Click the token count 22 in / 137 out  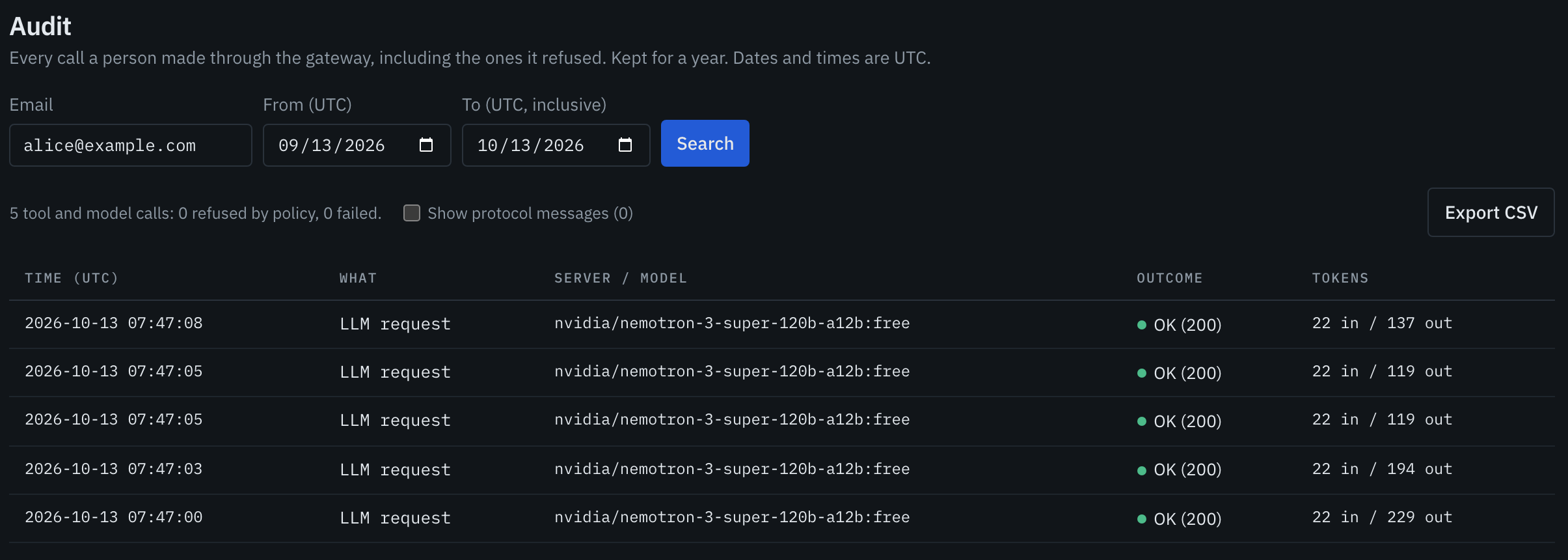tap(1382, 323)
